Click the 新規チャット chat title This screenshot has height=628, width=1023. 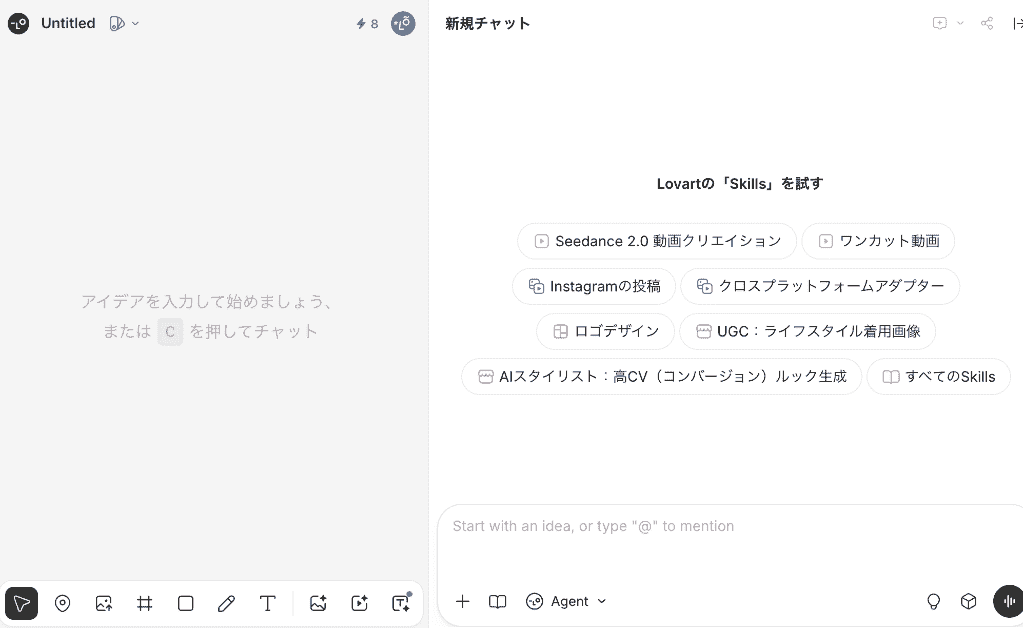click(487, 23)
